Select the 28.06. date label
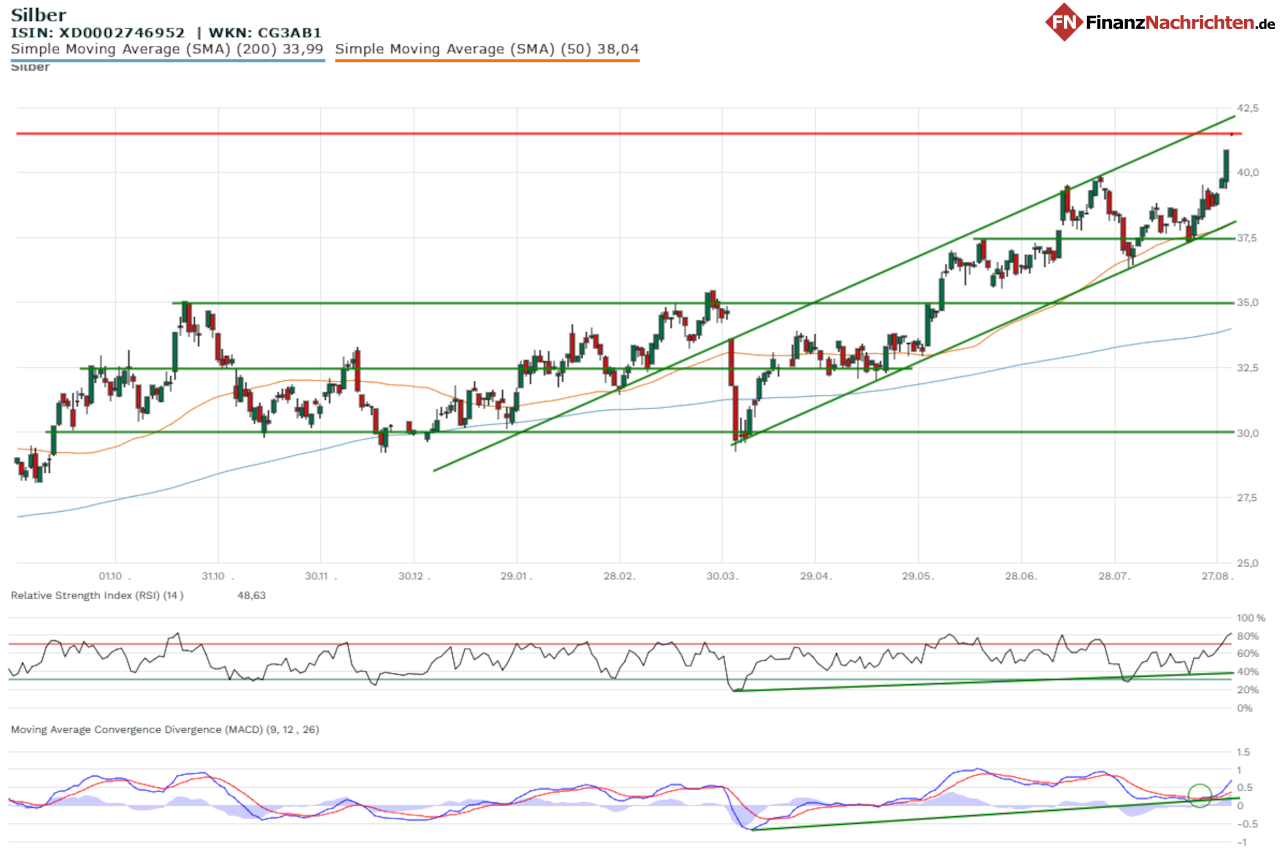The width and height of the screenshot is (1280, 850). click(1020, 576)
